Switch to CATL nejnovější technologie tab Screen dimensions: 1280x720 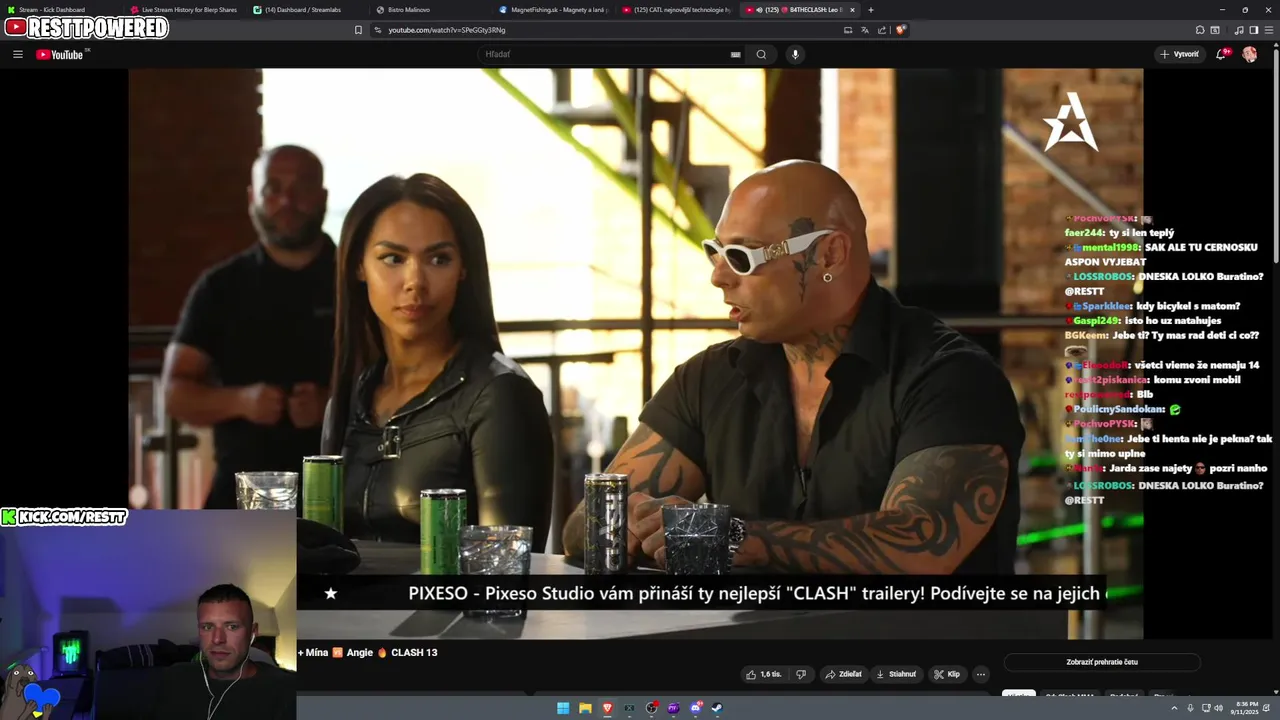click(676, 10)
